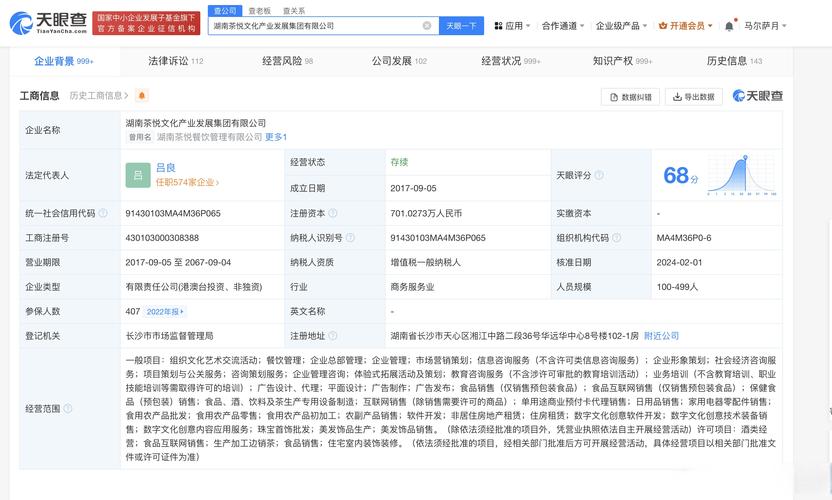Image resolution: width=832 pixels, height=500 pixels.
Task: Click the organization code MA4M36P0-6
Action: point(684,238)
